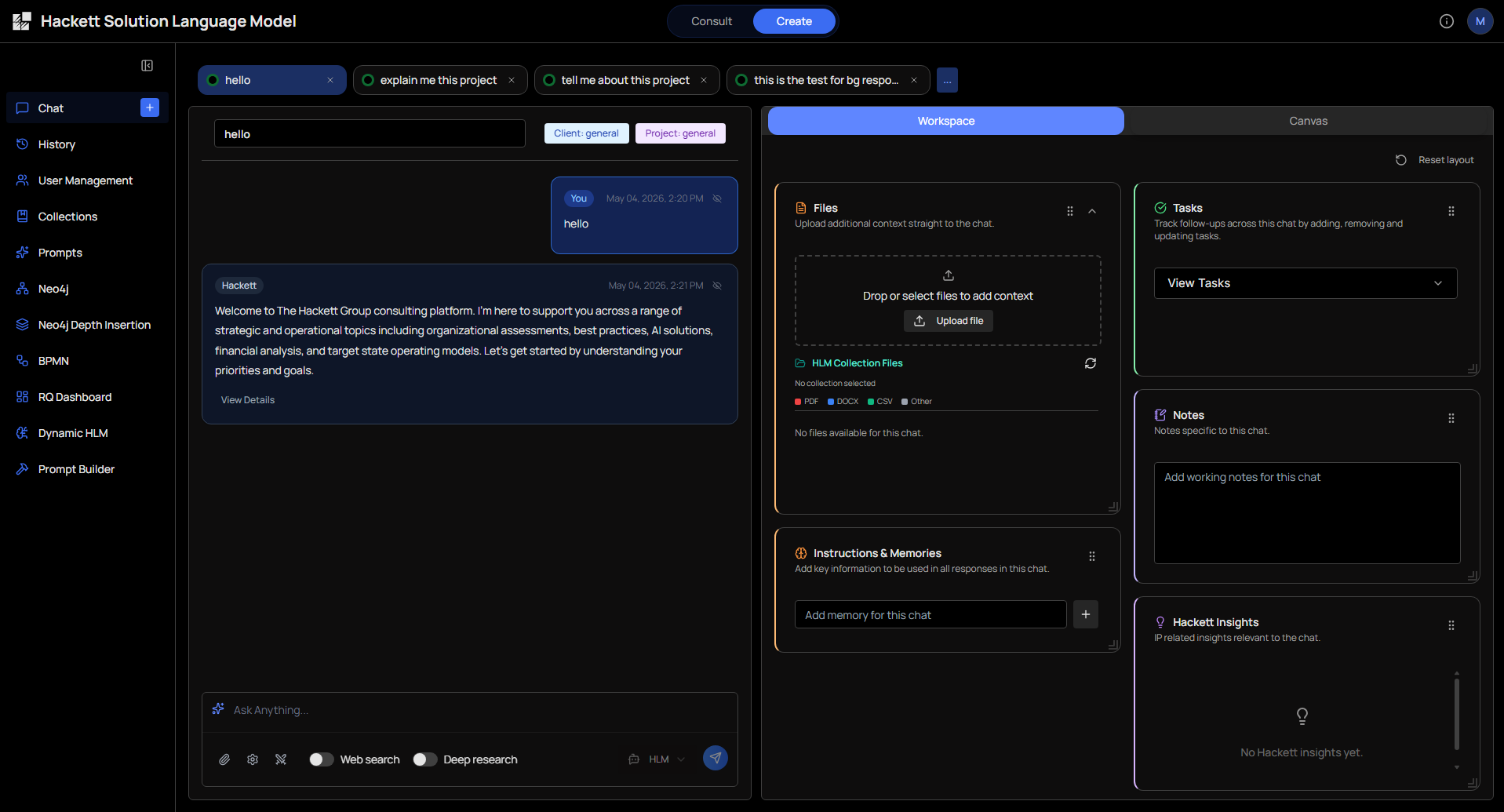Open Hackett Insights panel options dots

[x=1451, y=625]
